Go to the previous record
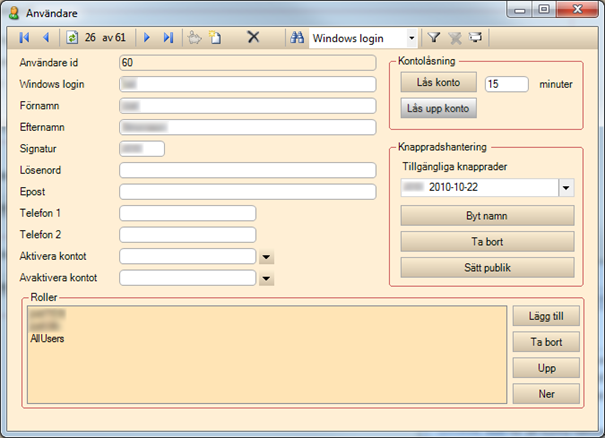 click(x=45, y=38)
